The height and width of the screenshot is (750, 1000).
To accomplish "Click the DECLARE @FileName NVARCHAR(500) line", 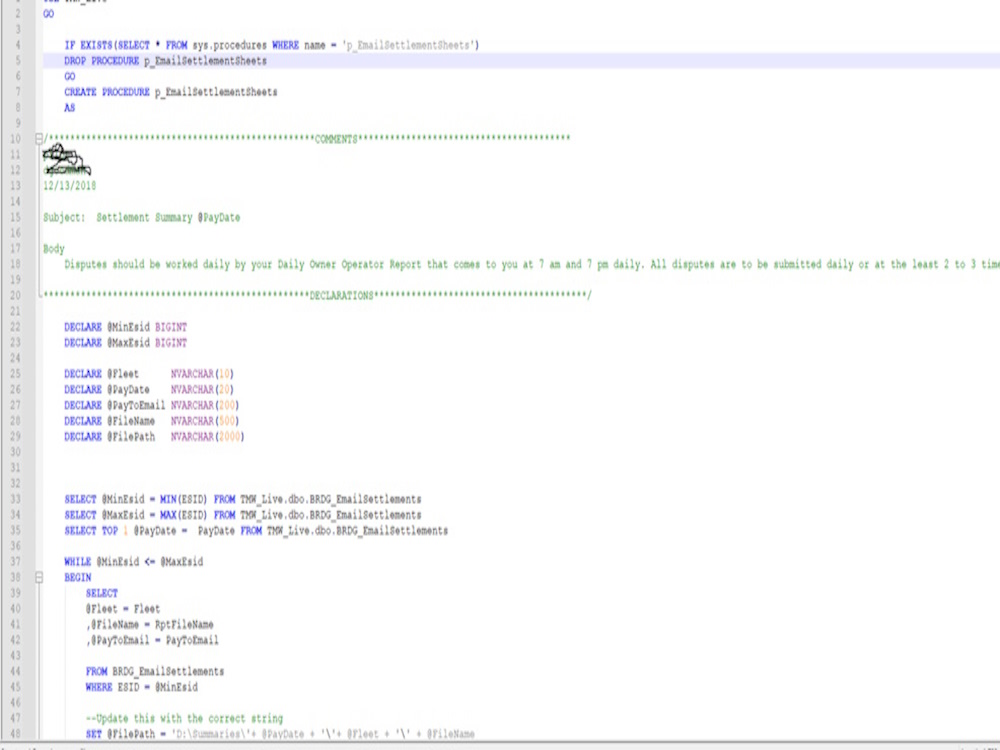I will point(152,421).
